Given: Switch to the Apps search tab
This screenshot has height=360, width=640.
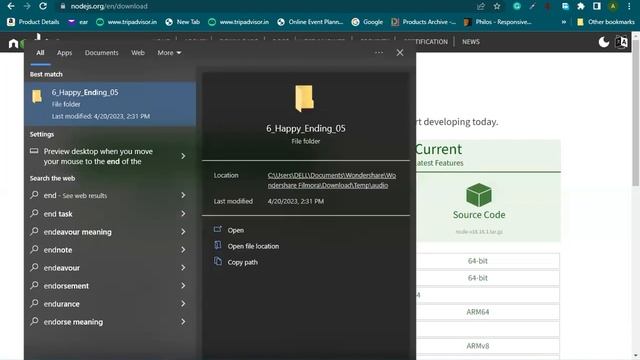Looking at the screenshot, I should tap(64, 53).
